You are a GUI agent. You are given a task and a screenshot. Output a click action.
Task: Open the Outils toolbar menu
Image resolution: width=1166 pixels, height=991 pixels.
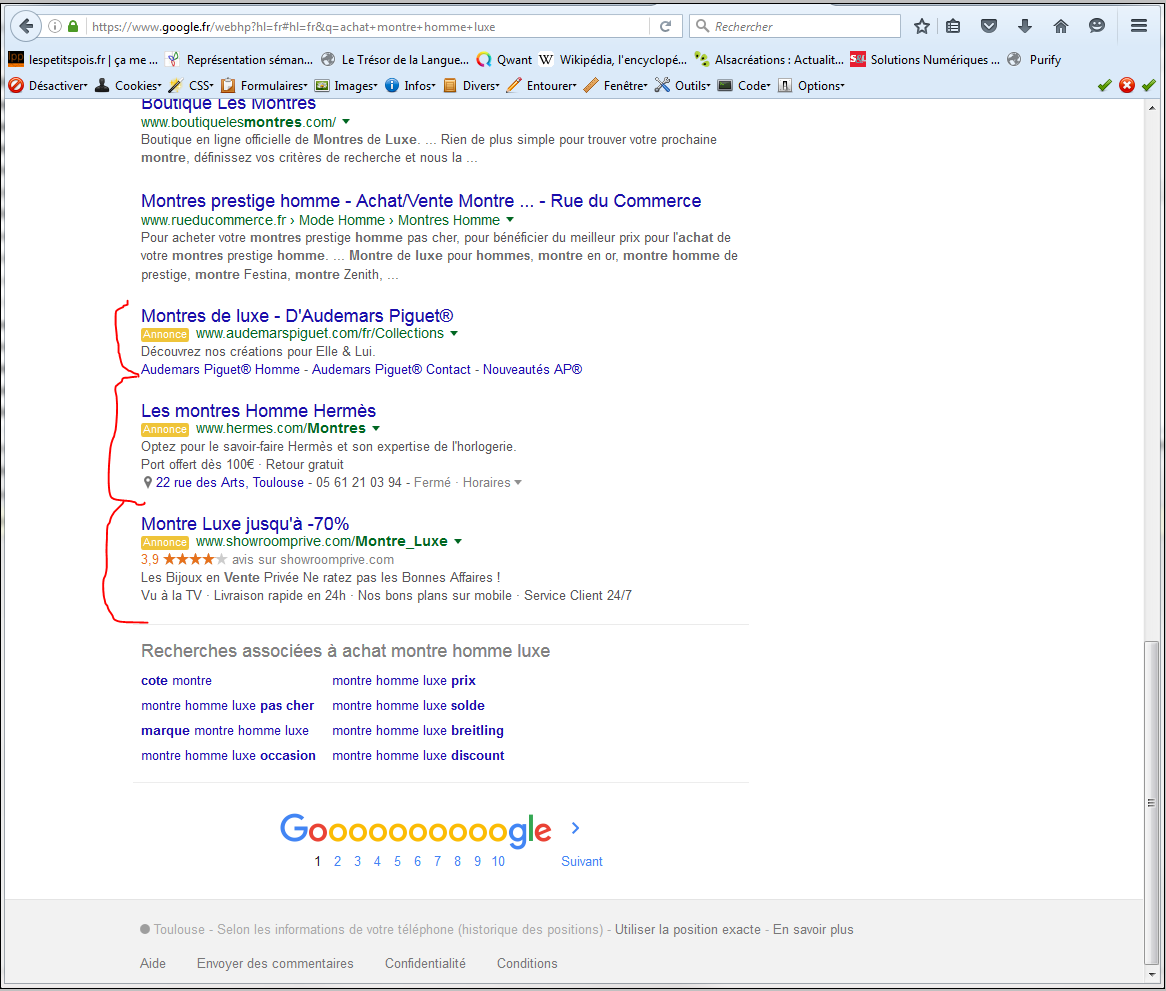click(x=683, y=85)
